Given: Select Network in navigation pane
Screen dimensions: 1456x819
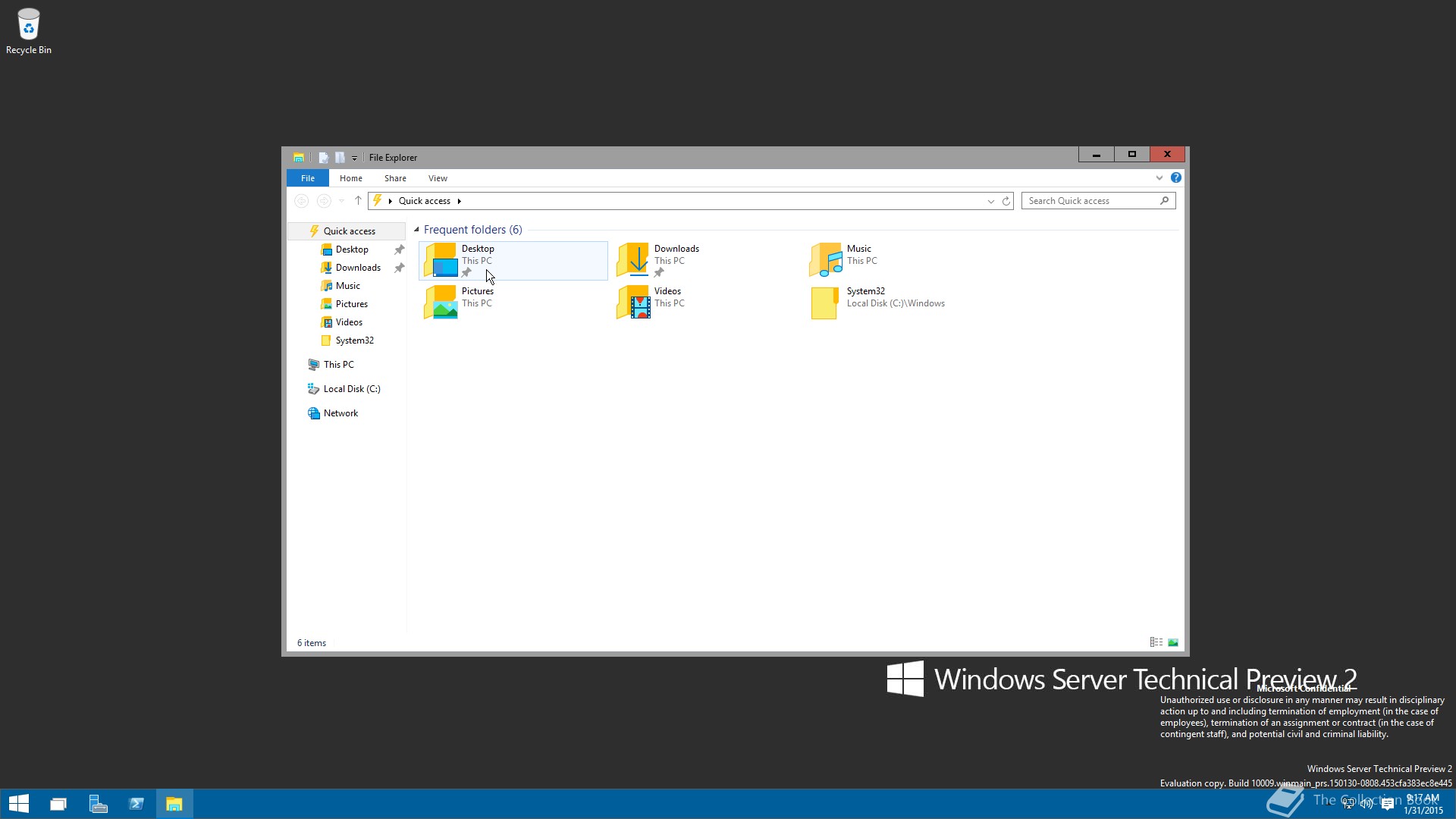Looking at the screenshot, I should (x=340, y=413).
